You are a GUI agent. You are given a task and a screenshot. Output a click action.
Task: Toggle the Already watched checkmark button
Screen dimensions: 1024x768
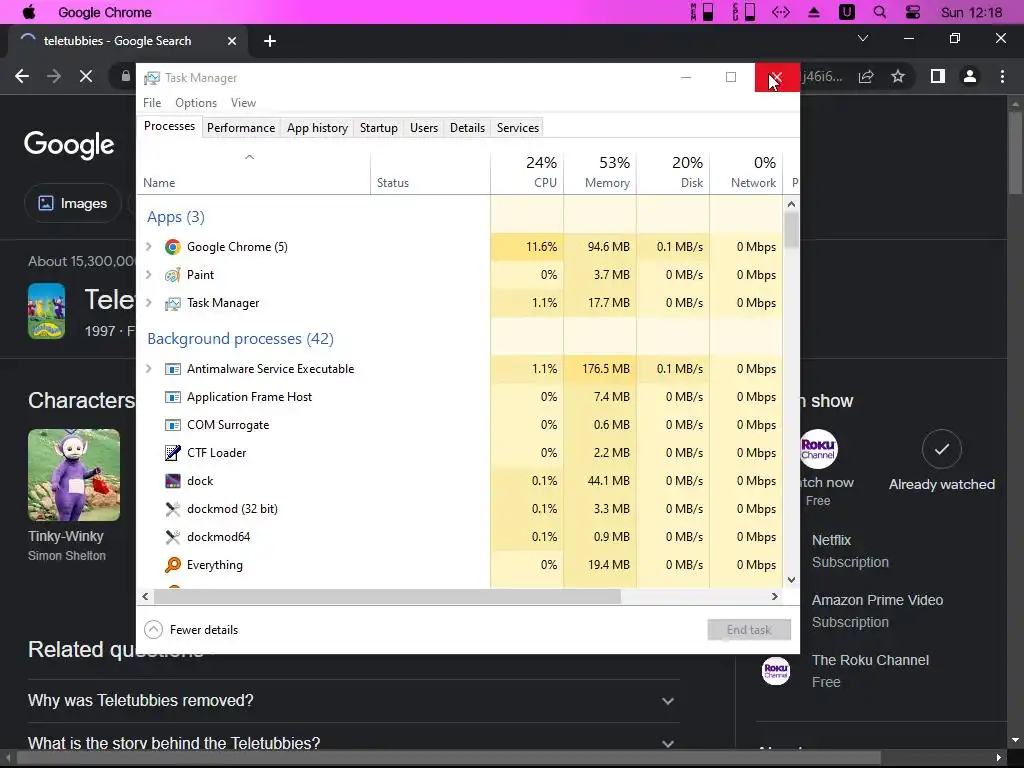(x=941, y=449)
